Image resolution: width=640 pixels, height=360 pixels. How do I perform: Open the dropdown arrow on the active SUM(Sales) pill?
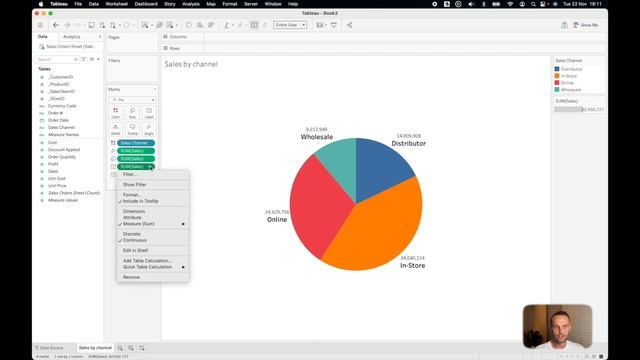point(151,167)
